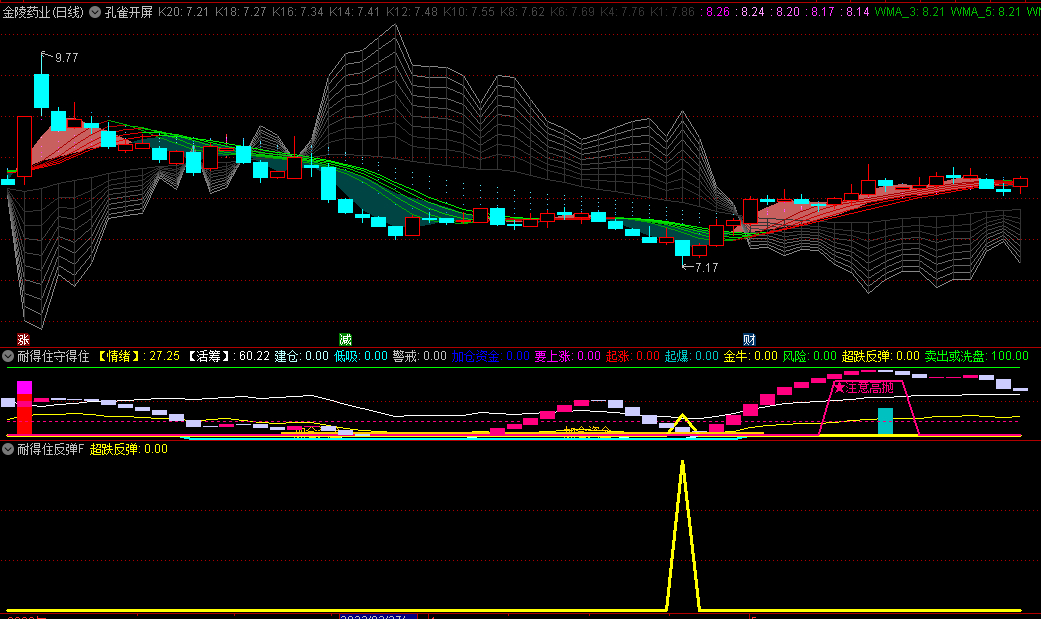Image resolution: width=1041 pixels, height=619 pixels.
Task: Select the 低吸: 0.00 readout
Action: [x=360, y=356]
